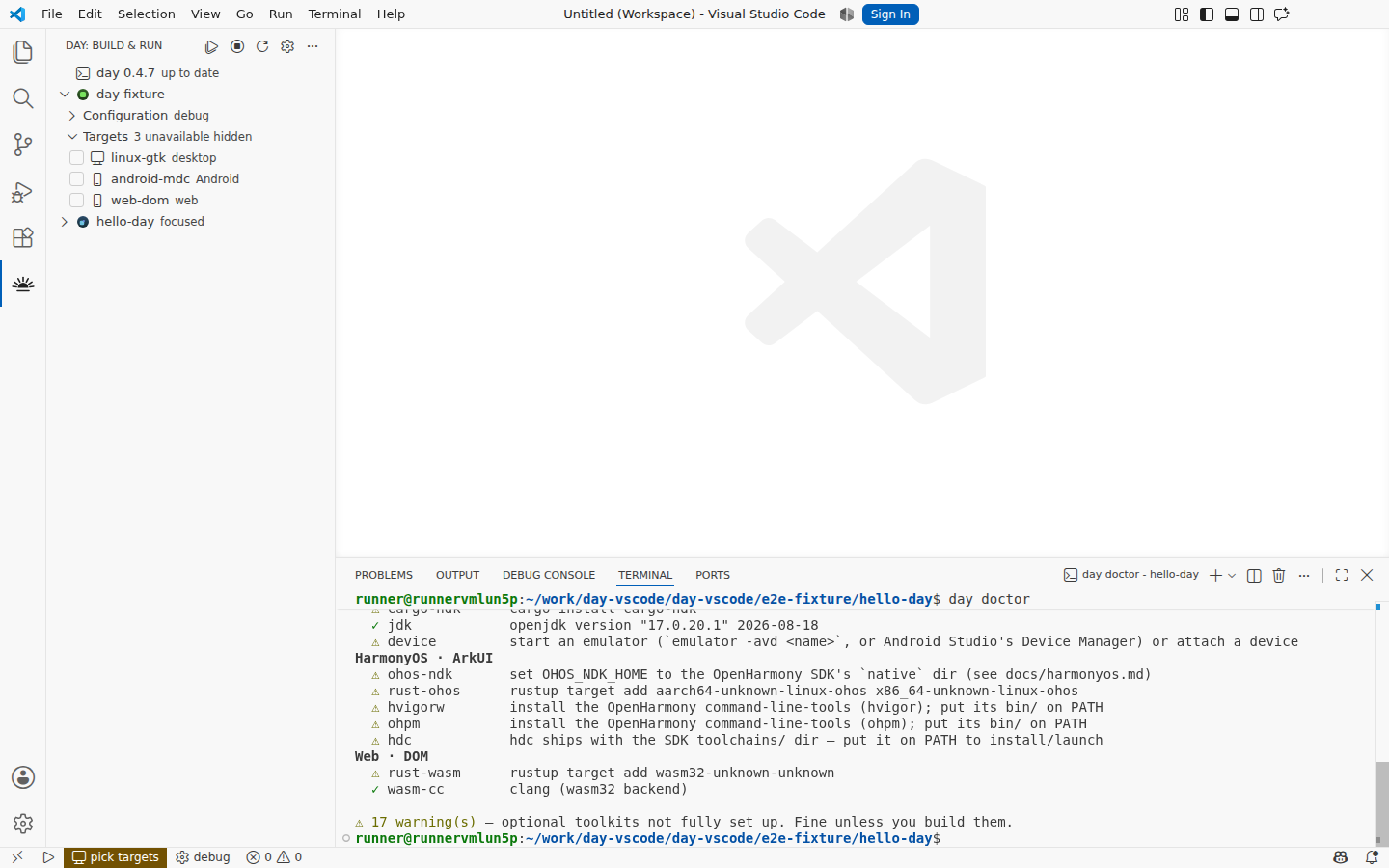Viewport: 1389px width, 868px height.
Task: Open the Manage gear in activity bar
Action: click(x=23, y=824)
